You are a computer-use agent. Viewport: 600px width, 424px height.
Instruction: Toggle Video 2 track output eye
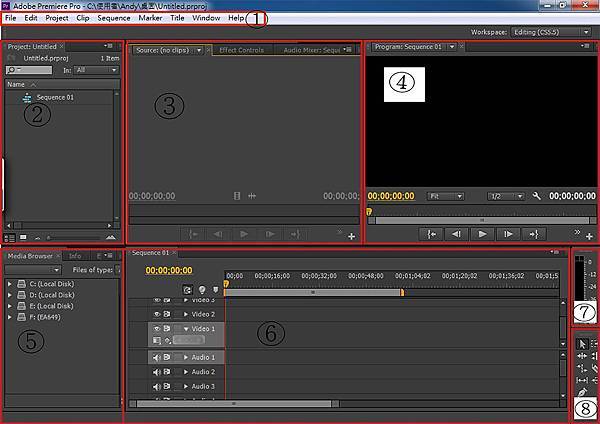click(x=157, y=314)
